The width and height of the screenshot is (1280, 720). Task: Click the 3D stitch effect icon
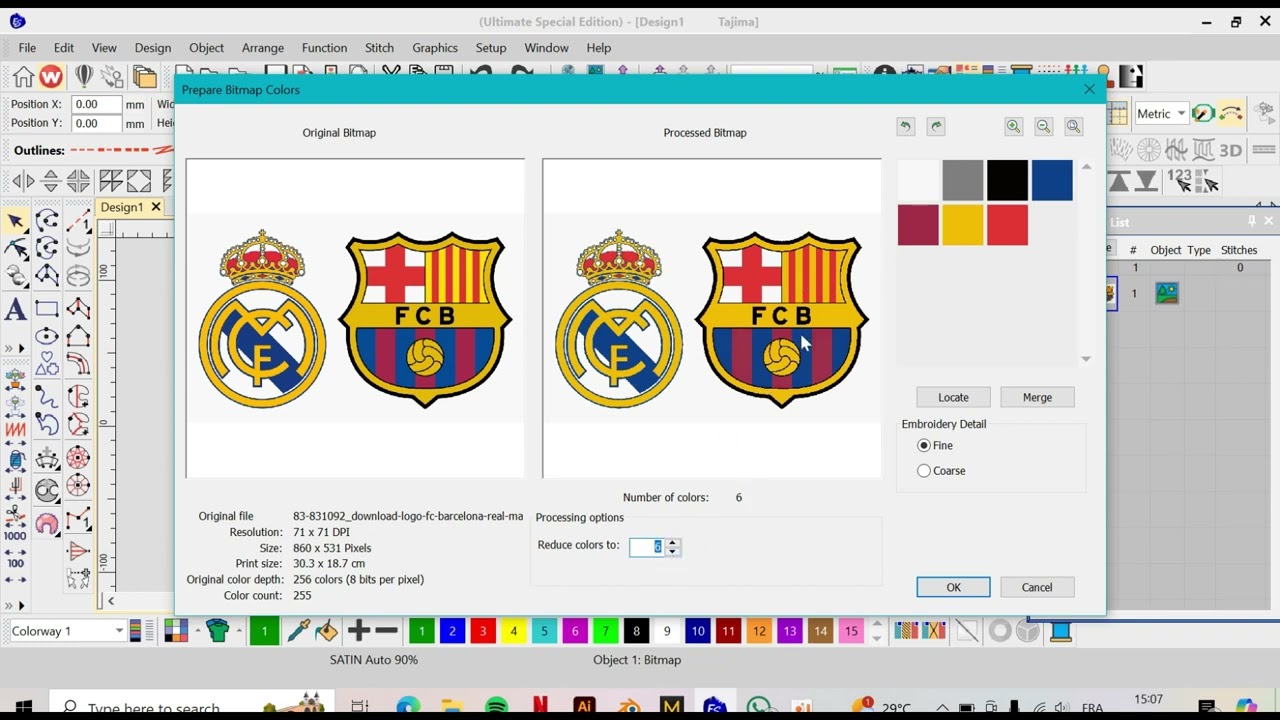point(1230,150)
